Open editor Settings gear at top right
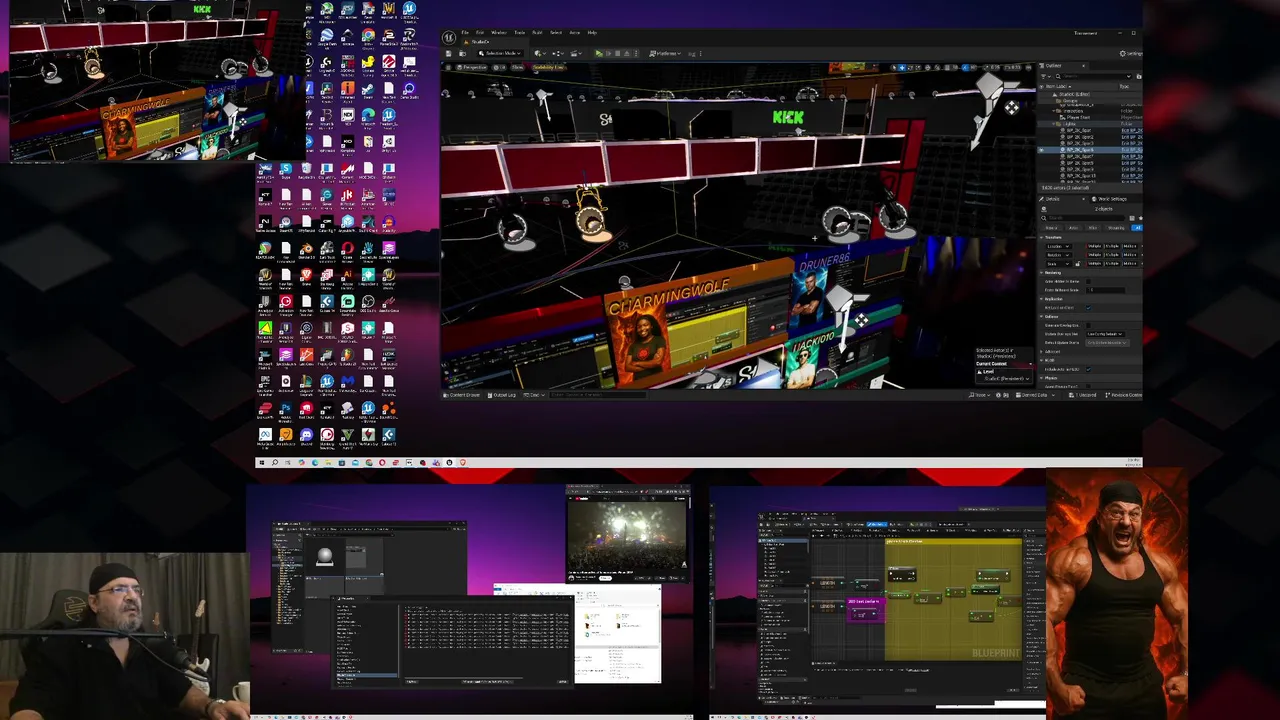Screen dimensions: 1280x720 [x=1130, y=53]
